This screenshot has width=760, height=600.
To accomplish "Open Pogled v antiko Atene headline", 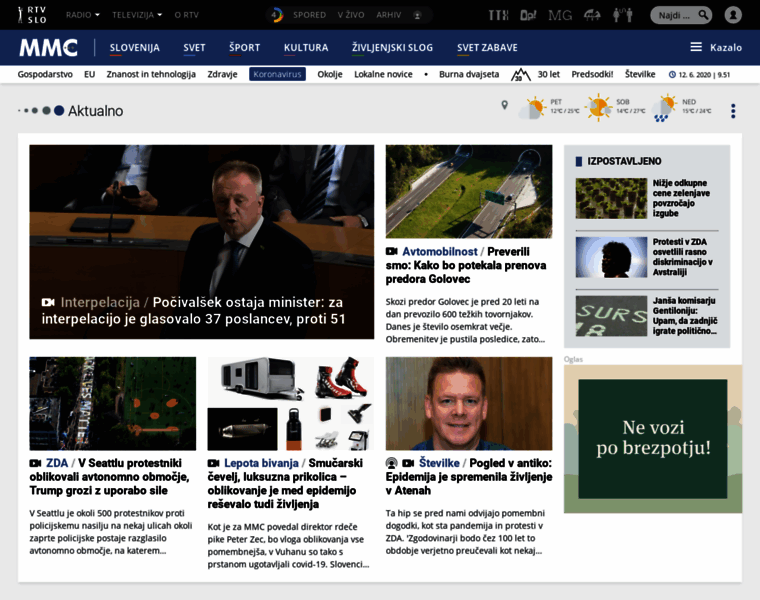I will pos(469,477).
